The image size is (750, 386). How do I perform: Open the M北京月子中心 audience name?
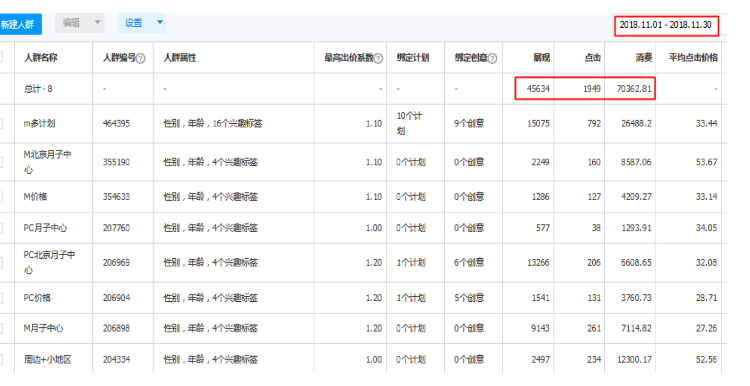(x=47, y=162)
